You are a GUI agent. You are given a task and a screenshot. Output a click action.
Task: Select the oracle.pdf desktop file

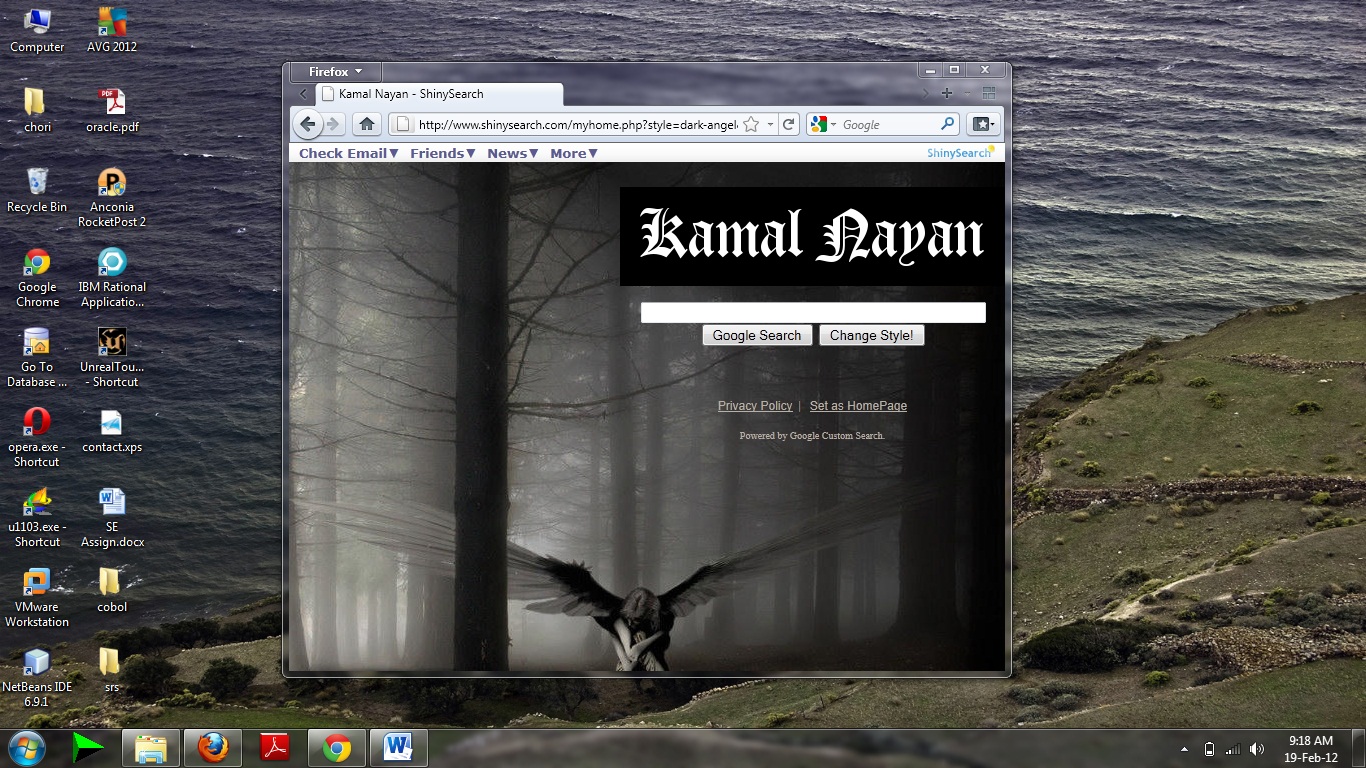point(112,110)
